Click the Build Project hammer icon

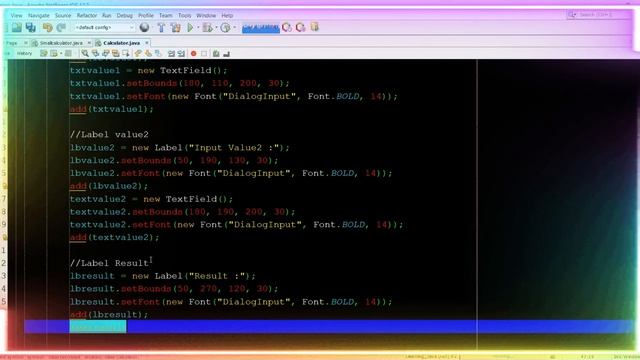point(161,27)
